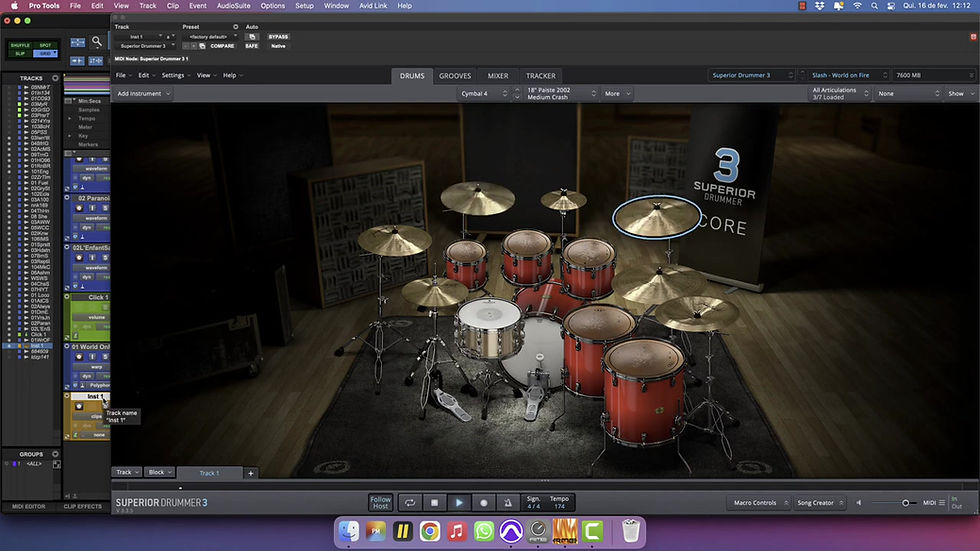Launch WhatsApp from the dock
Screen dimensions: 980x551
[484, 531]
